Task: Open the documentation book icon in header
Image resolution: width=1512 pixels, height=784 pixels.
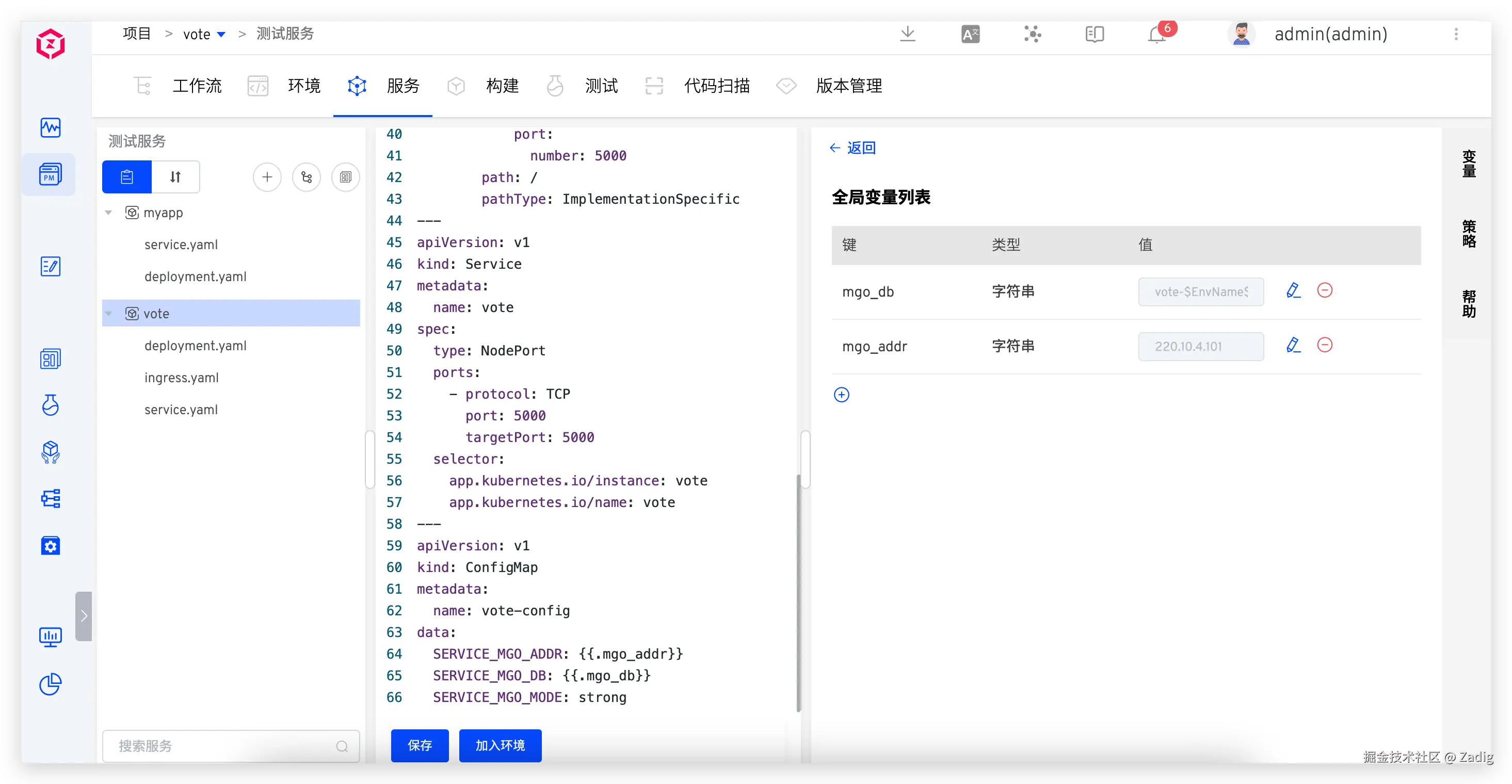Action: [x=1094, y=34]
